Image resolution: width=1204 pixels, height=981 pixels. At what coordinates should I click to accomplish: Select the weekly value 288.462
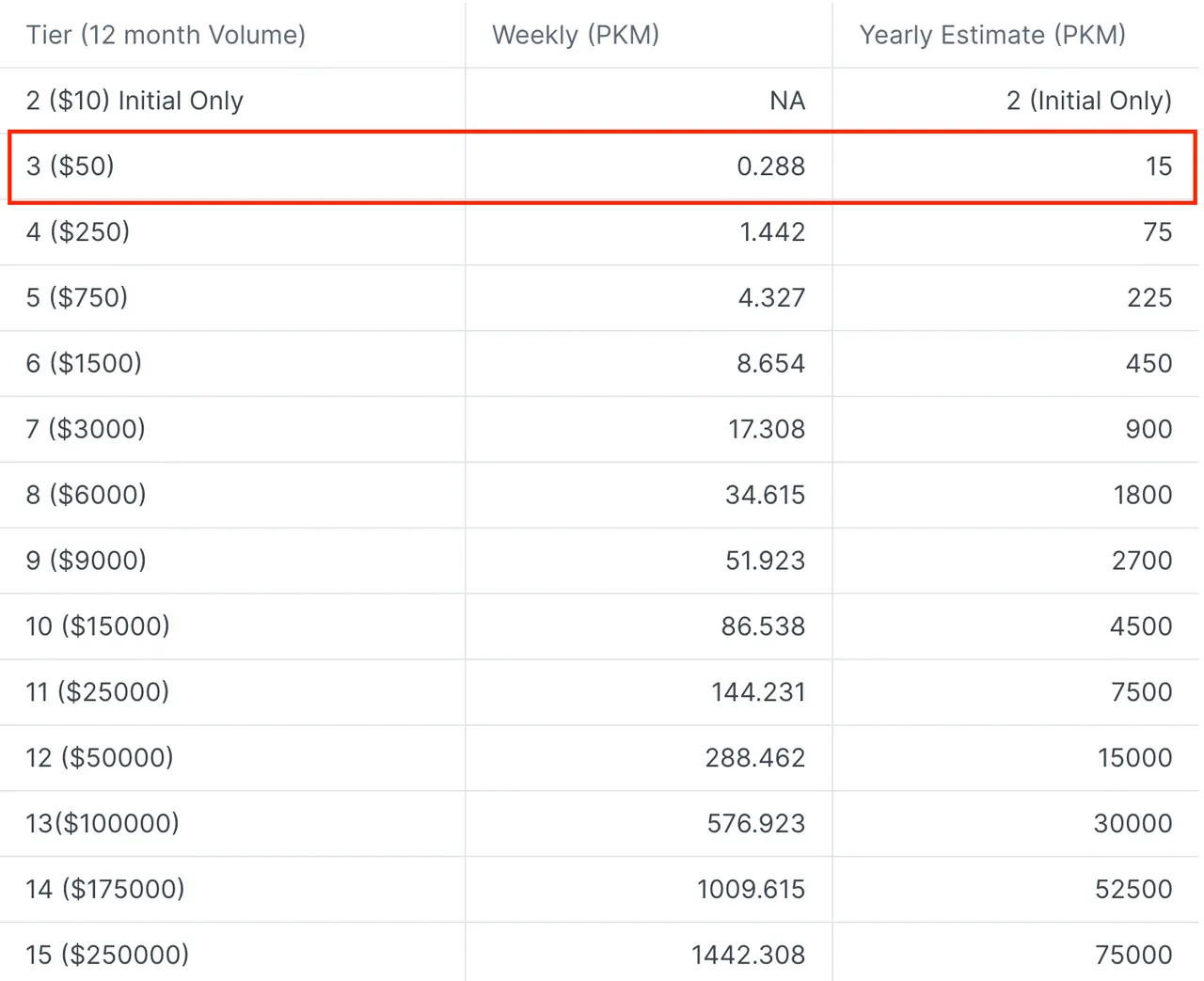tap(755, 758)
